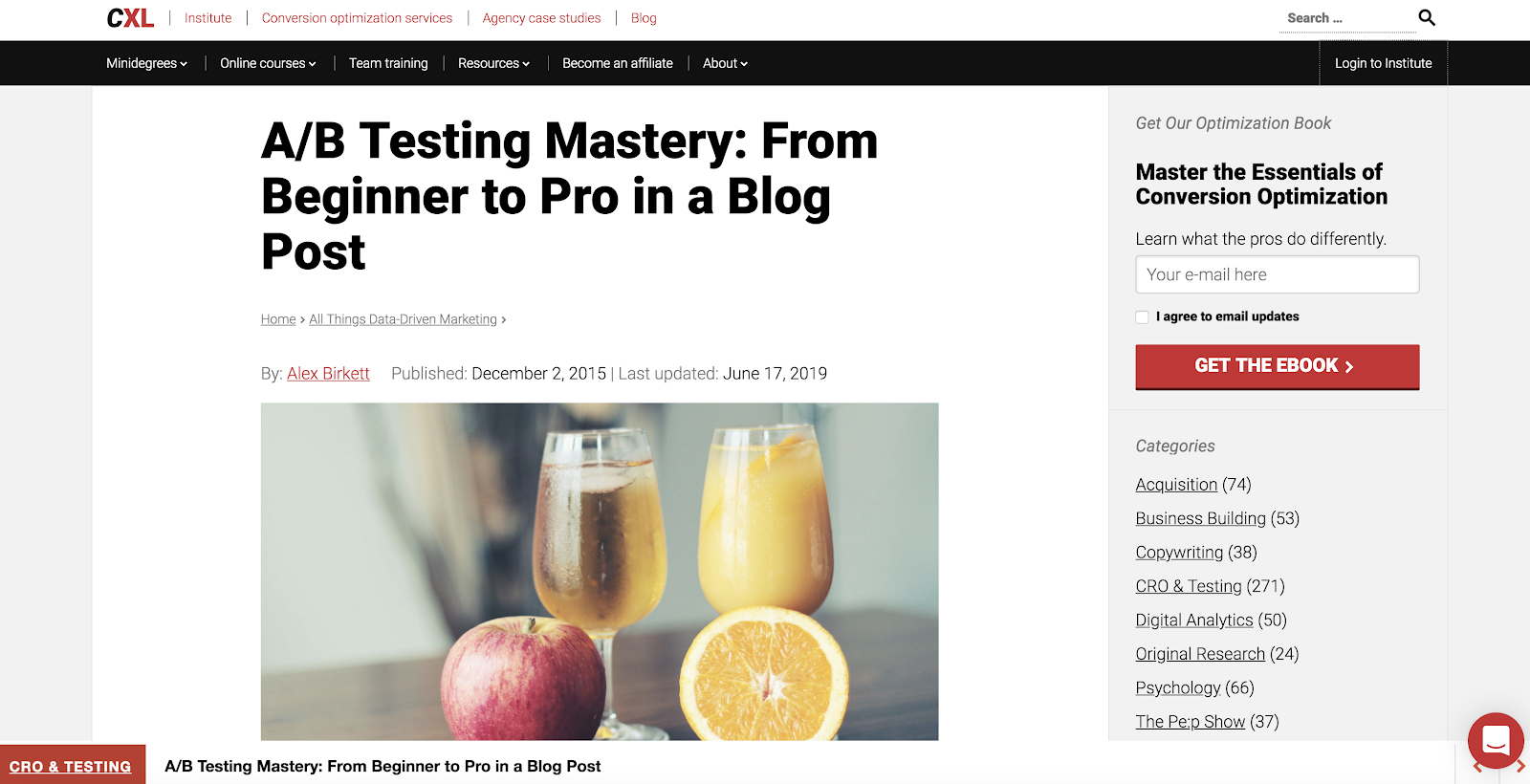Select Become an affiliate menu item

[x=618, y=63]
